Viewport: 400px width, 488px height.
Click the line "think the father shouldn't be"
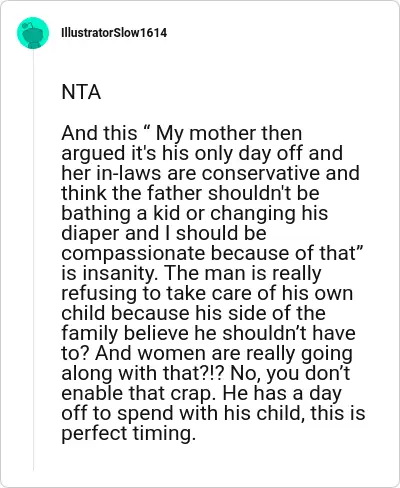[x=190, y=193]
